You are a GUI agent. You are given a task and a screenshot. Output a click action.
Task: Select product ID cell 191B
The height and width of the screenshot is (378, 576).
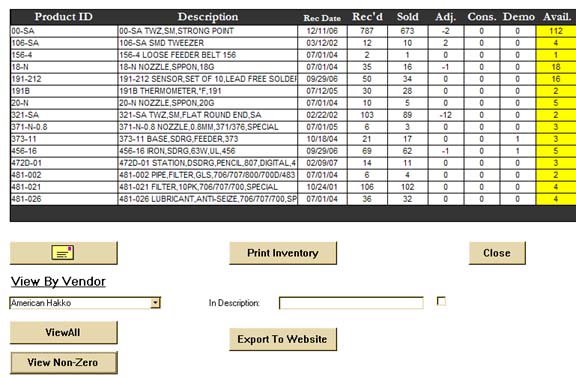(x=64, y=91)
